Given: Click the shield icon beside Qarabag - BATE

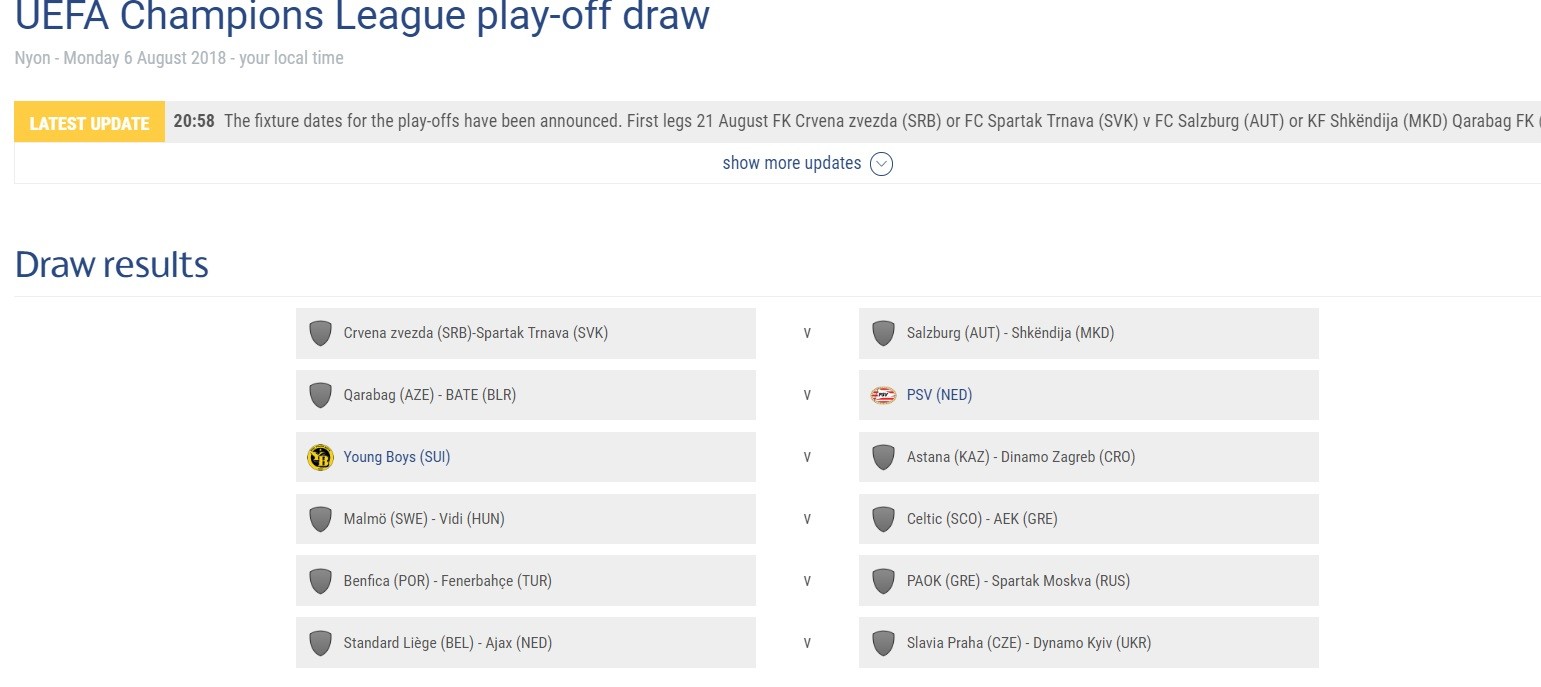Looking at the screenshot, I should (x=320, y=395).
